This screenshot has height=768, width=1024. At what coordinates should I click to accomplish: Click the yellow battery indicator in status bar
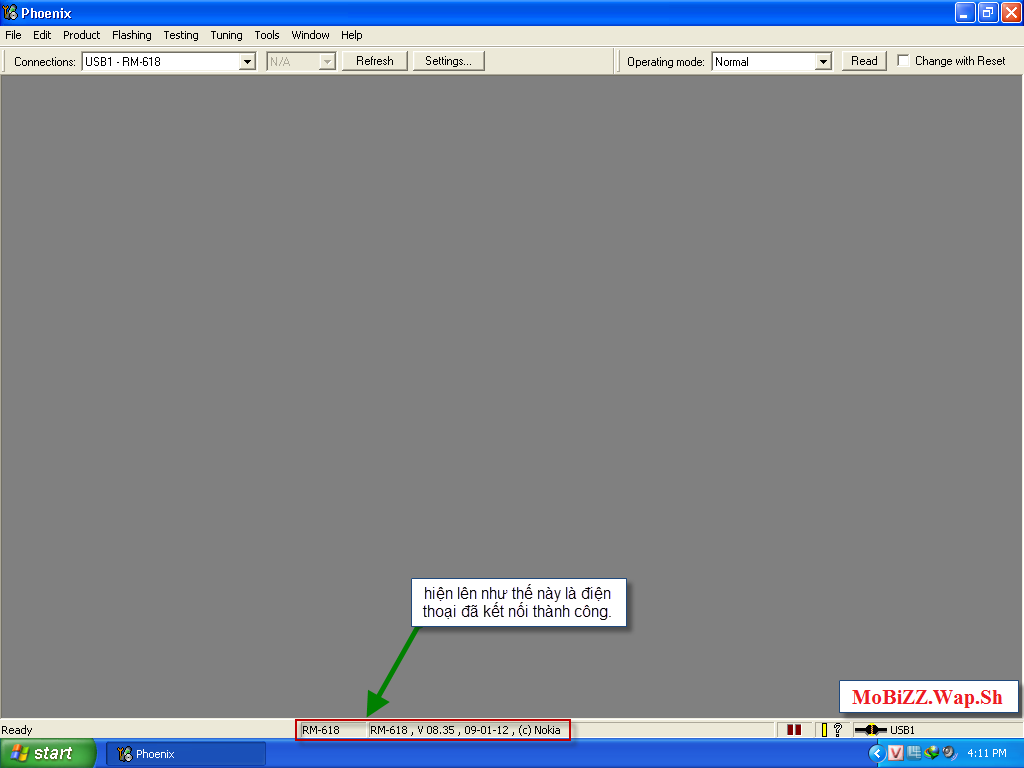[x=824, y=730]
